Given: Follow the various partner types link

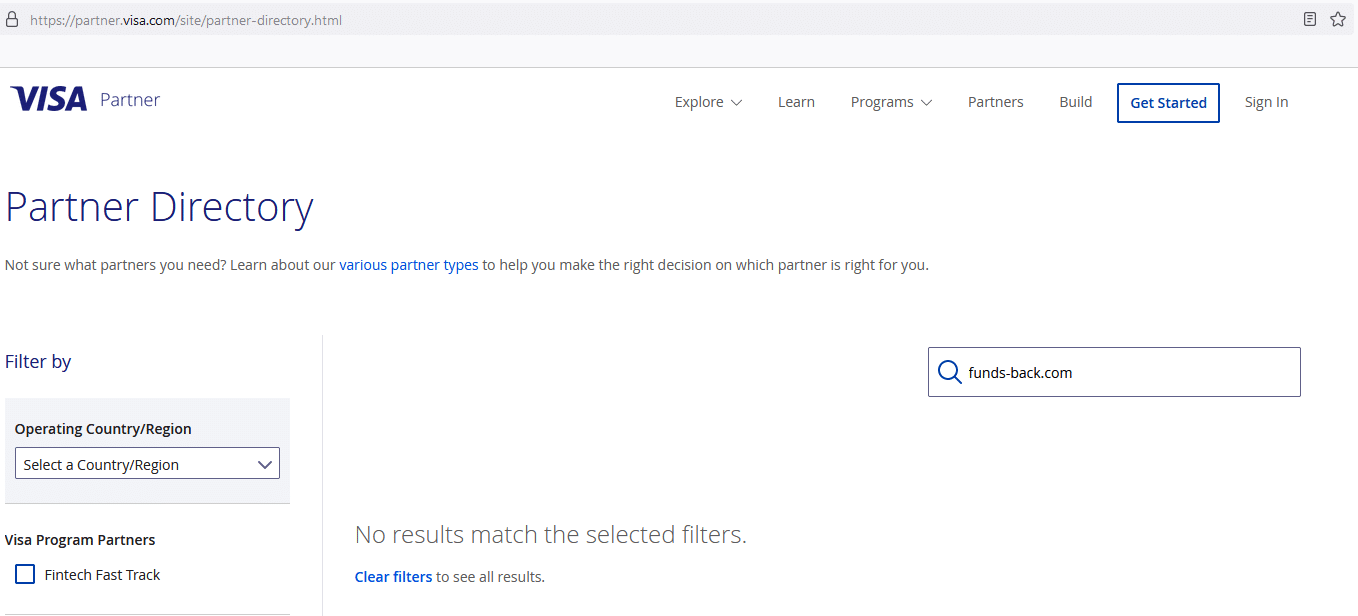Looking at the screenshot, I should pyautogui.click(x=409, y=265).
